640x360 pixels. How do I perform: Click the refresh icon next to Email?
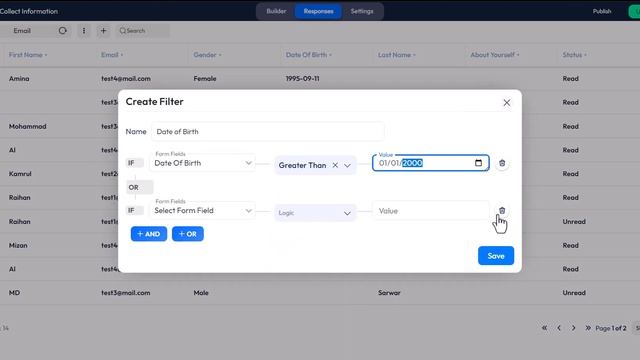pos(62,31)
